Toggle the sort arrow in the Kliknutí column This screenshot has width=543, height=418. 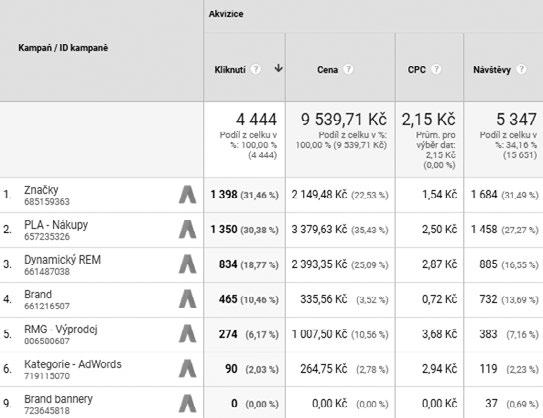278,68
